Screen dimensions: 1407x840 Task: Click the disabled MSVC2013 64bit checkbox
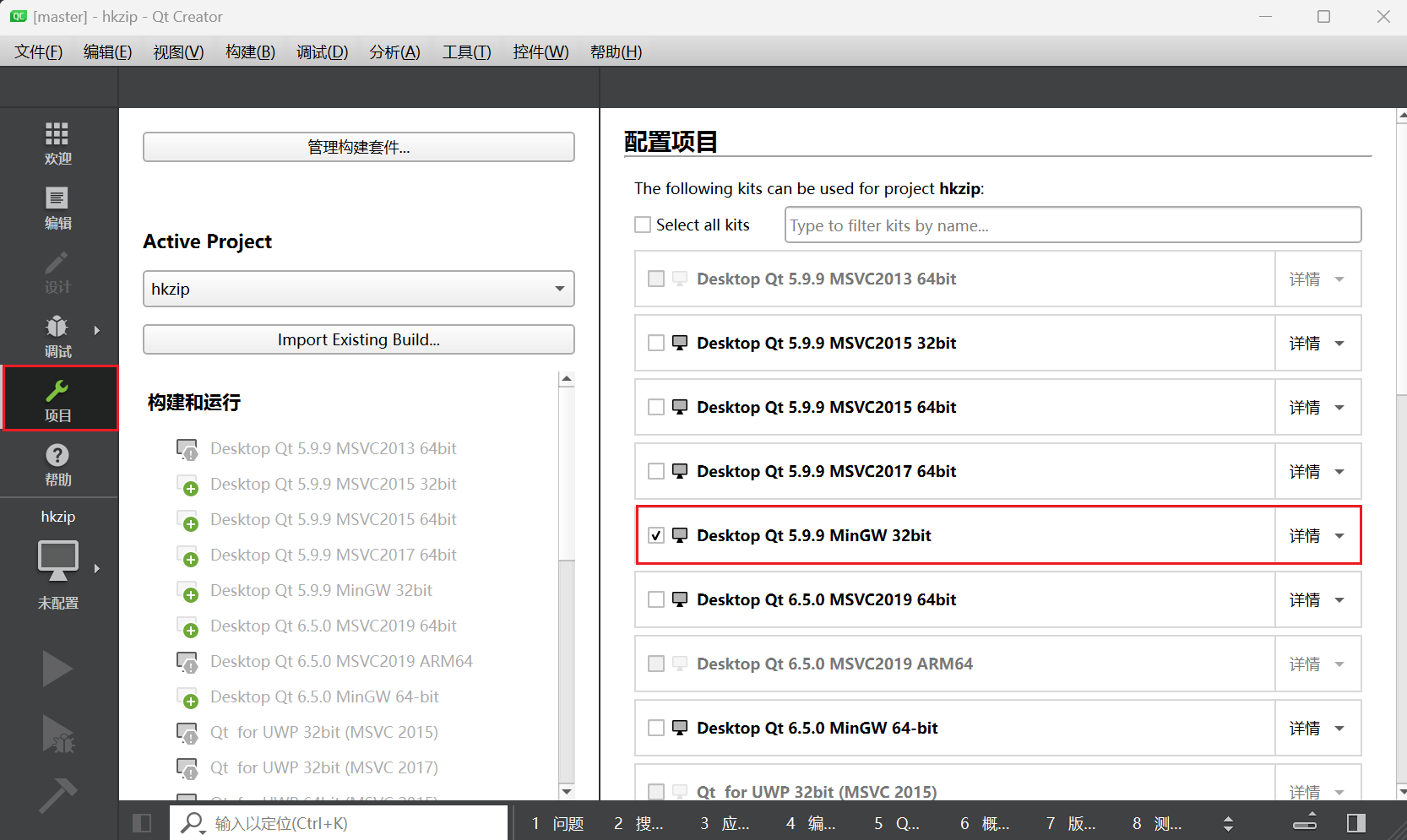pos(656,279)
